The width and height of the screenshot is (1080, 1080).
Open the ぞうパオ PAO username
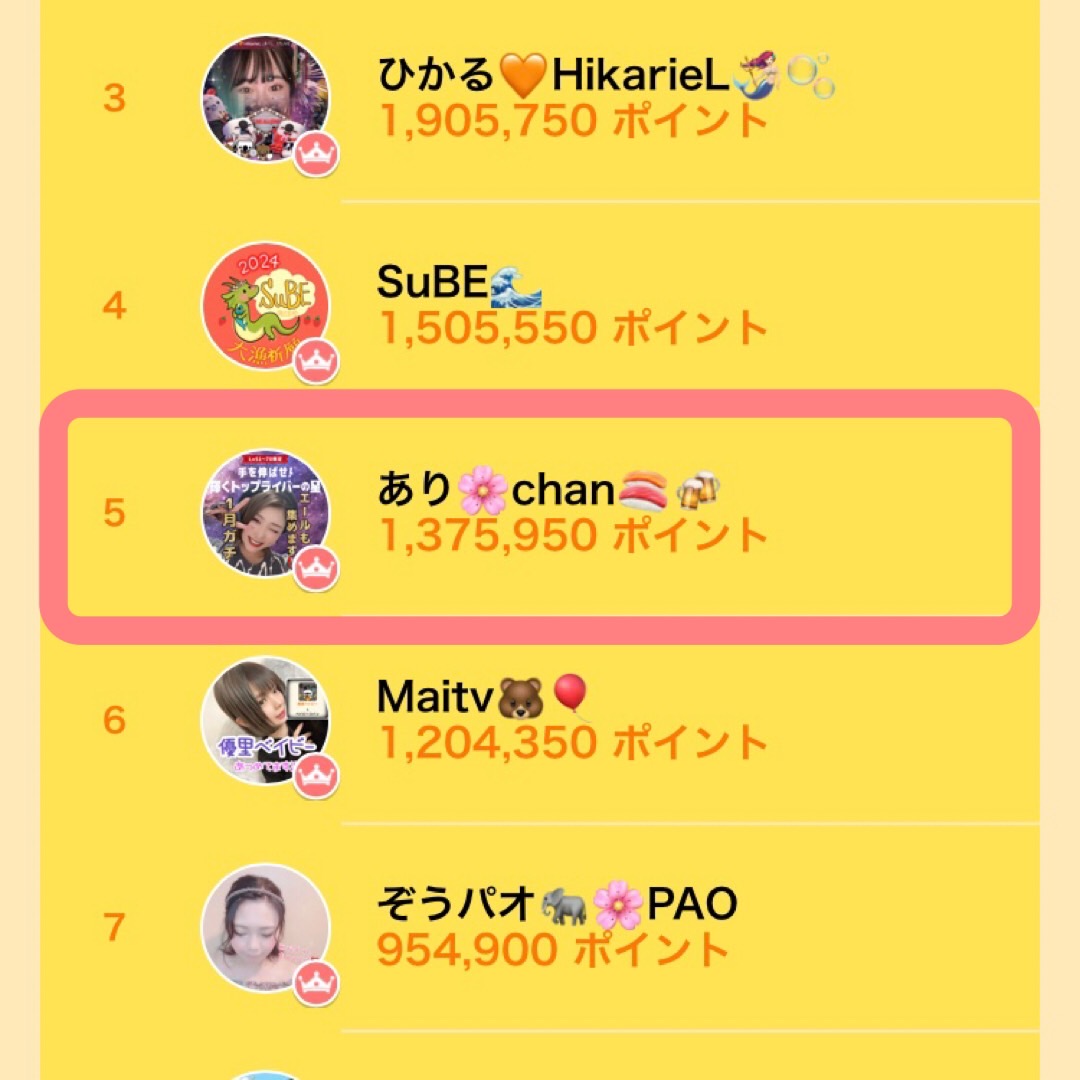(x=557, y=904)
